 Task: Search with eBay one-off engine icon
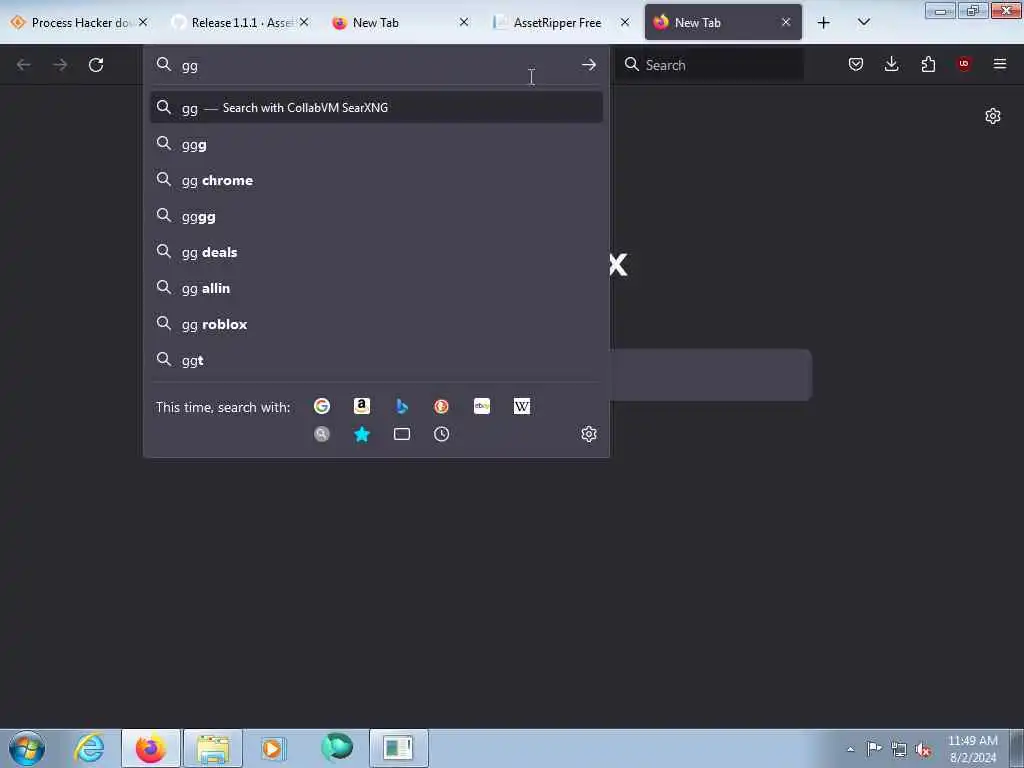(x=482, y=406)
